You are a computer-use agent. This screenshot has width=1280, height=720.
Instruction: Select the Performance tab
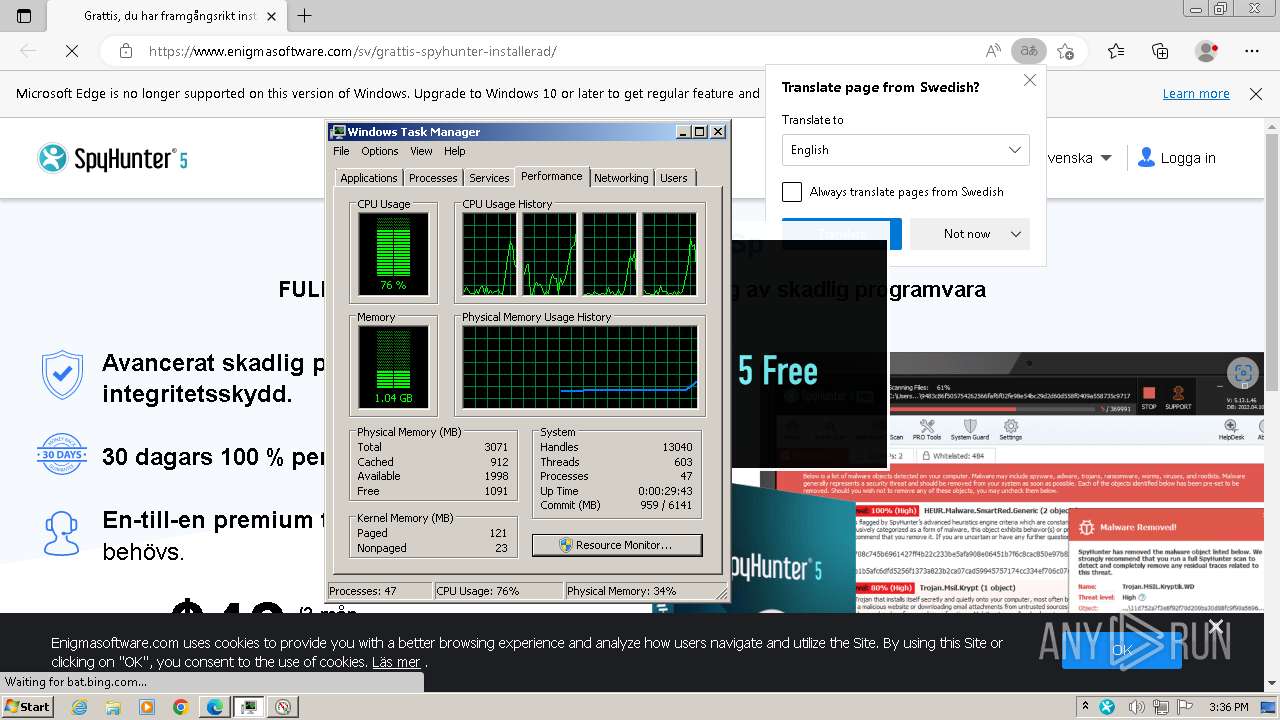[552, 176]
